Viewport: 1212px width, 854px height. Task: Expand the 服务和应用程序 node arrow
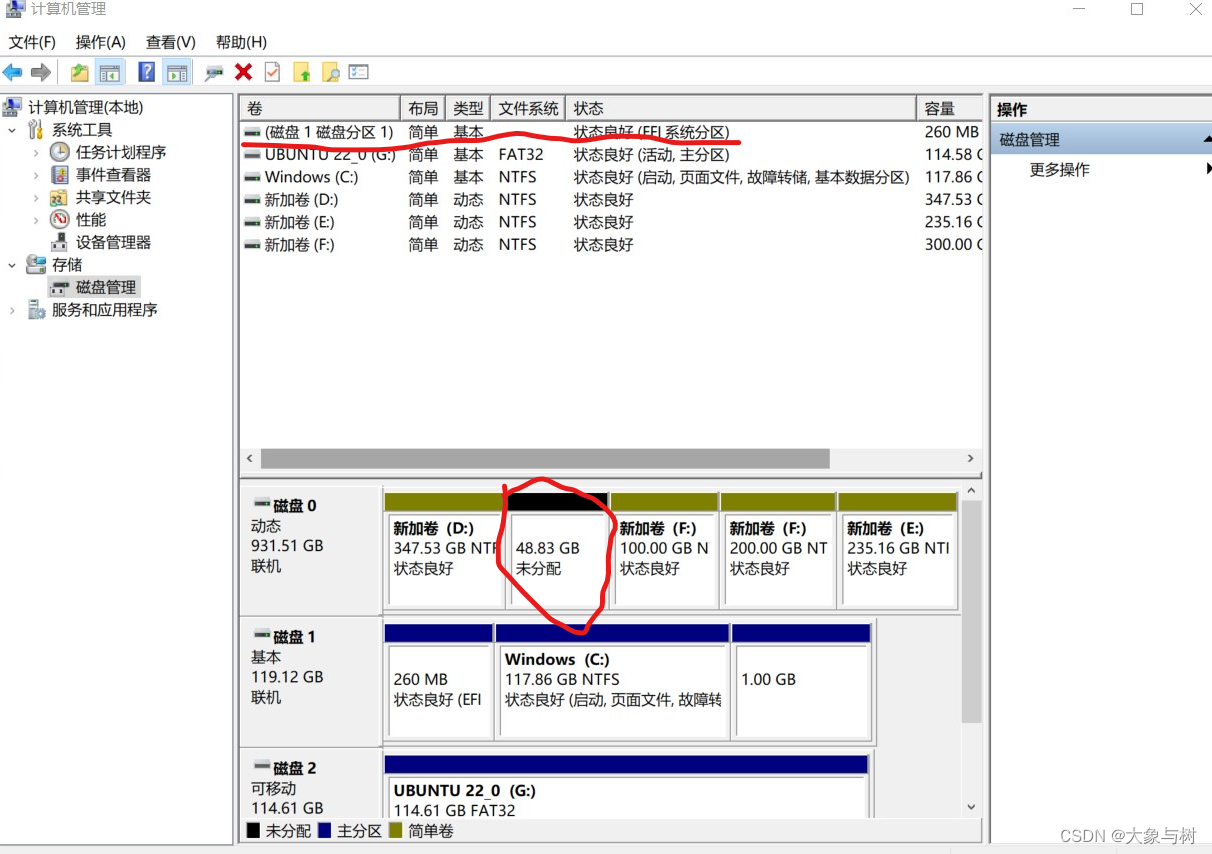pyautogui.click(x=12, y=310)
